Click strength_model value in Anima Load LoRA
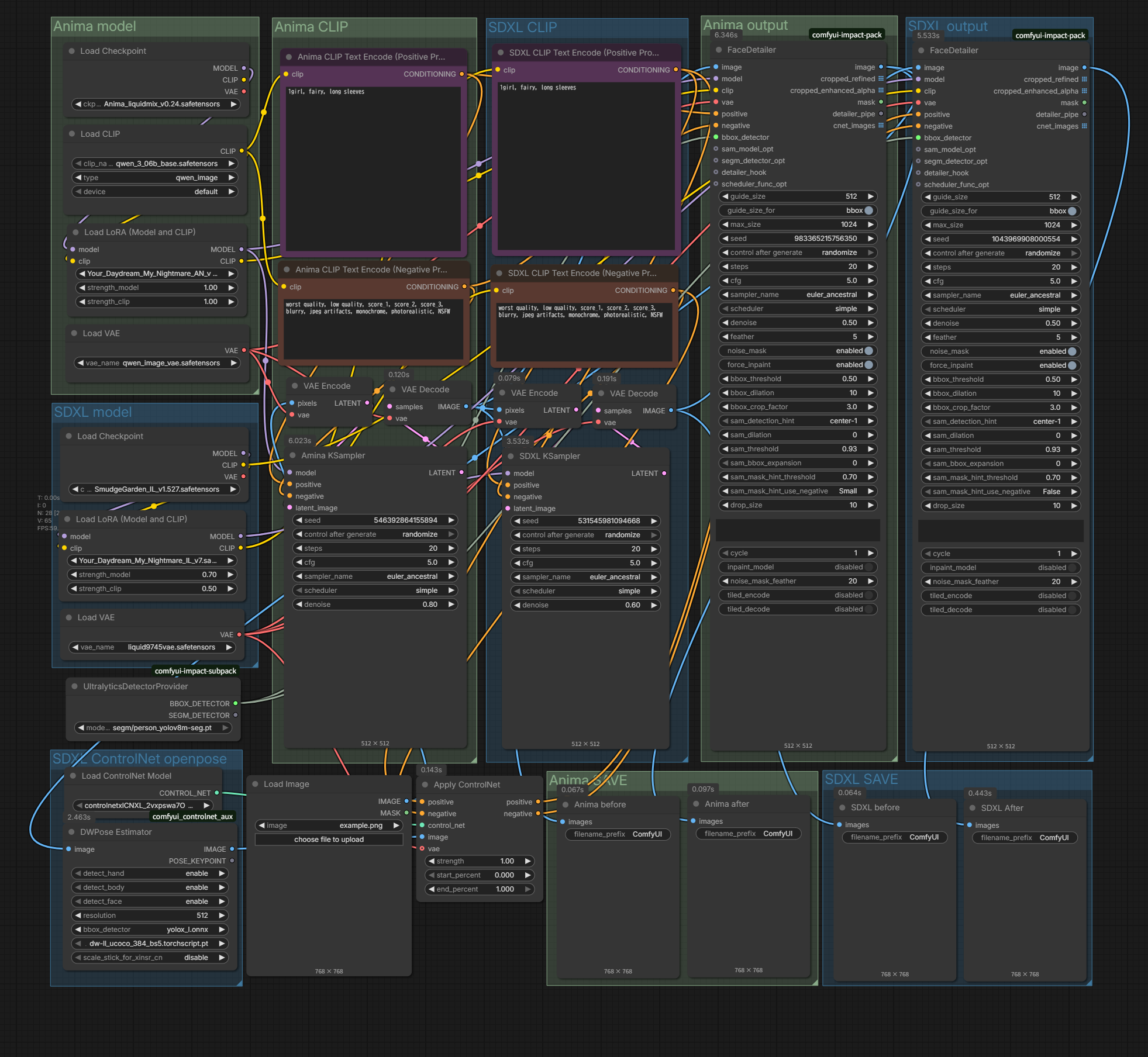This screenshot has width=1148, height=1057. (211, 288)
